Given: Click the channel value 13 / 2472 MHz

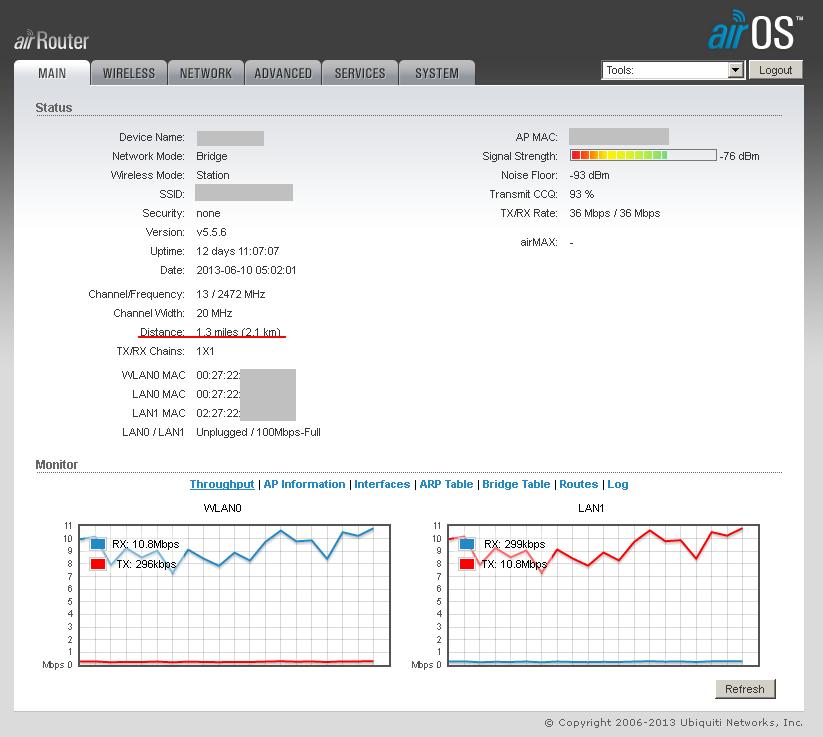Looking at the screenshot, I should pyautogui.click(x=230, y=294).
